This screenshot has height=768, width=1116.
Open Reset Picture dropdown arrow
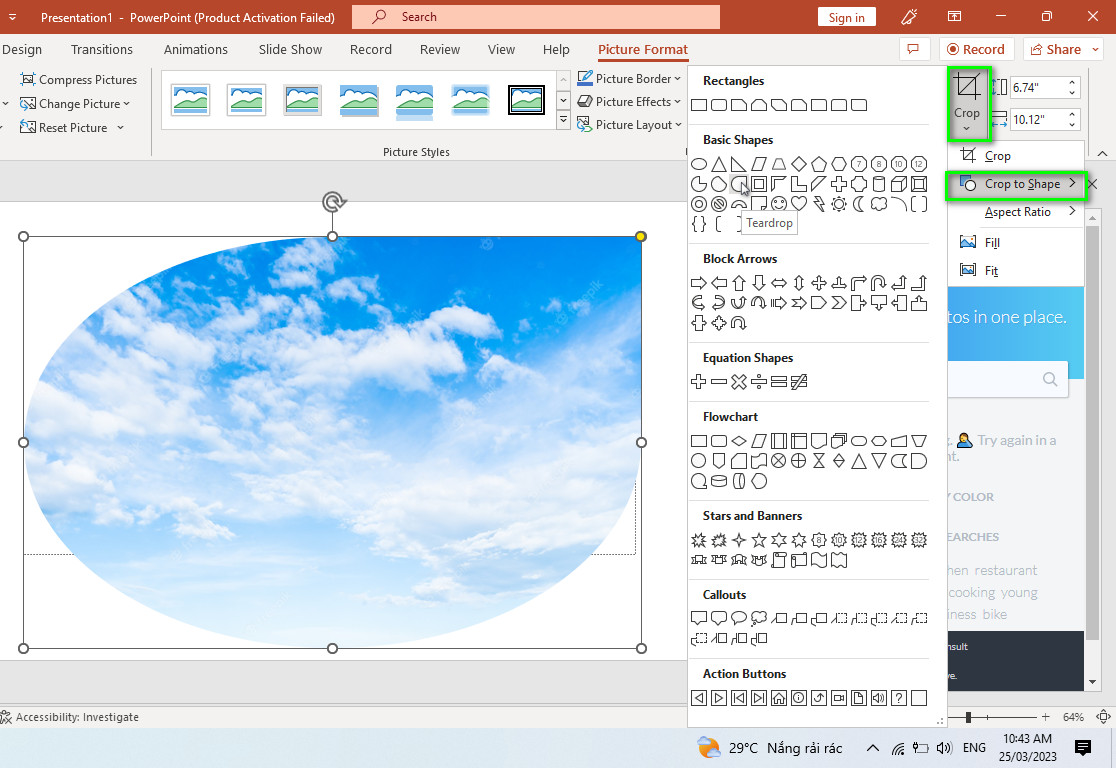[x=120, y=128]
